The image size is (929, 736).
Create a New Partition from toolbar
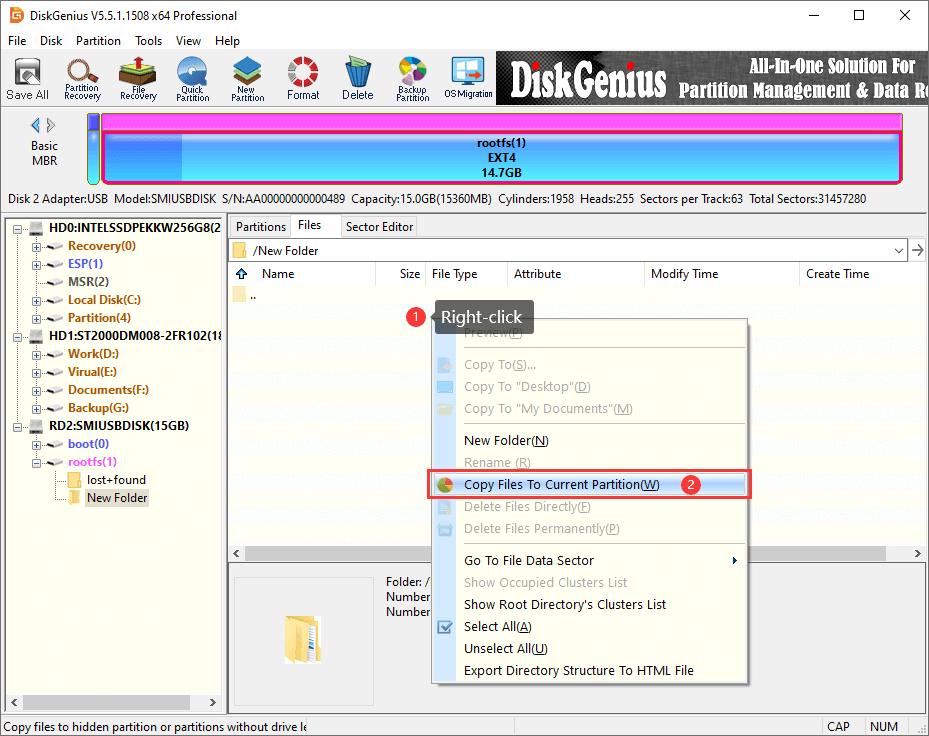248,79
